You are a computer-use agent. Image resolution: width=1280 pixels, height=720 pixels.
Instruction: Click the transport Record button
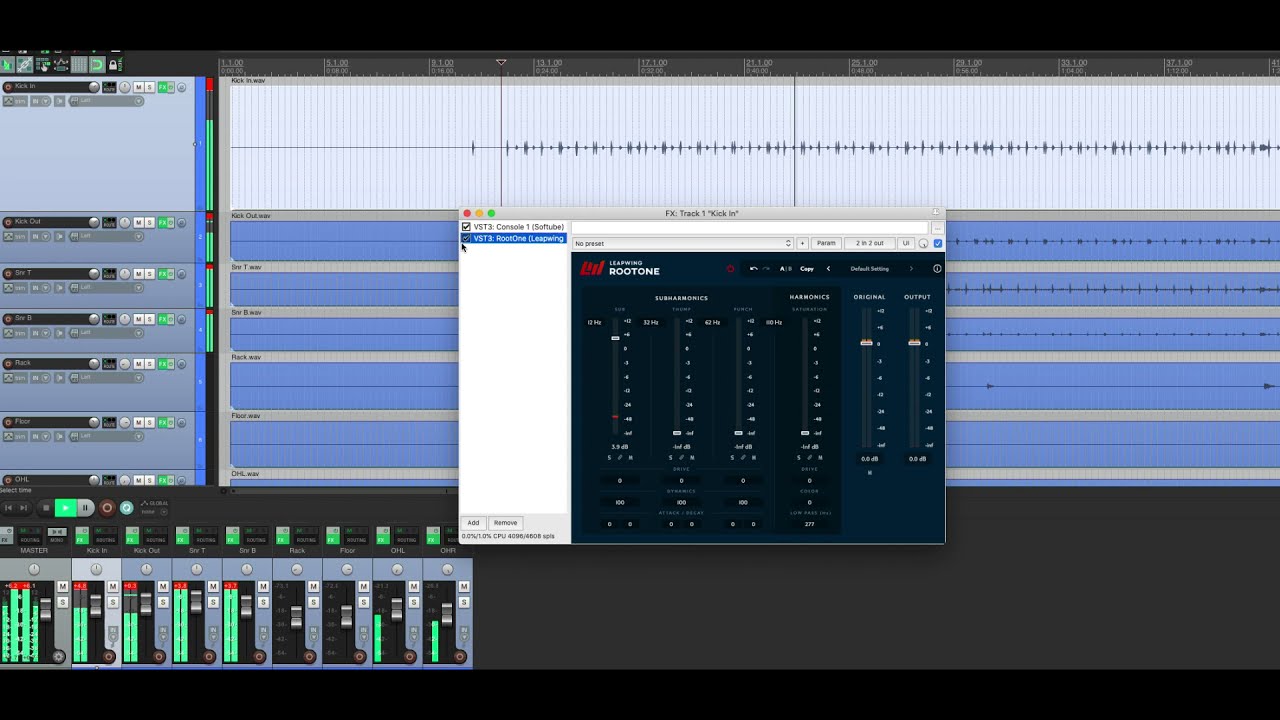107,508
